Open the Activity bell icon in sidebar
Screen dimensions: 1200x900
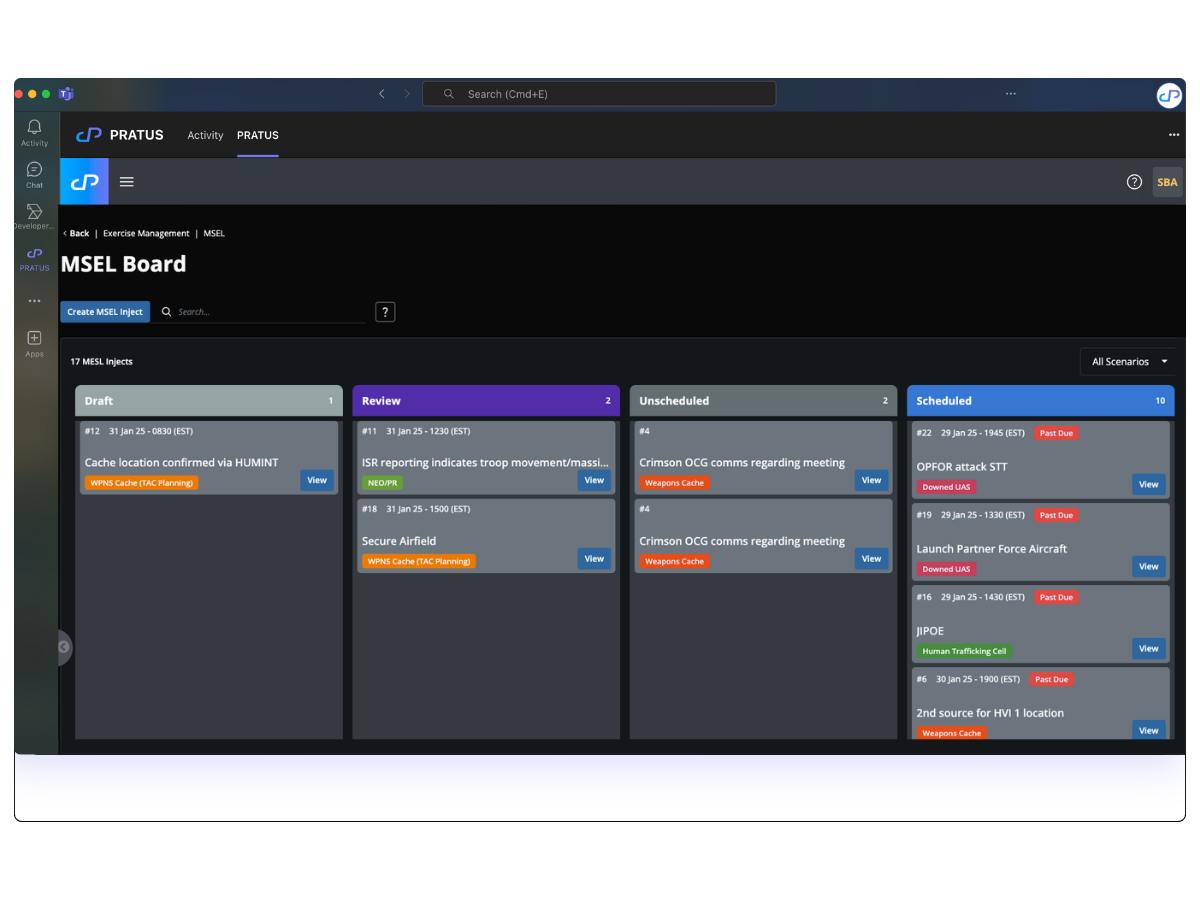34,131
